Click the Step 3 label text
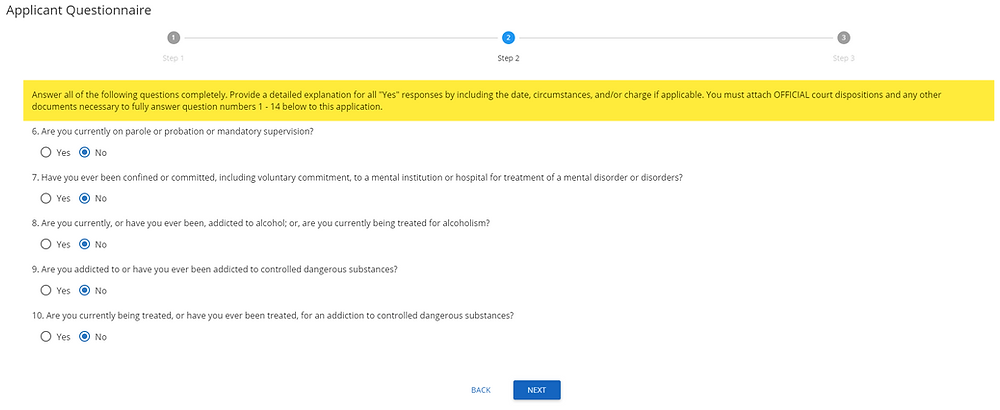The image size is (1000, 410). tap(843, 58)
